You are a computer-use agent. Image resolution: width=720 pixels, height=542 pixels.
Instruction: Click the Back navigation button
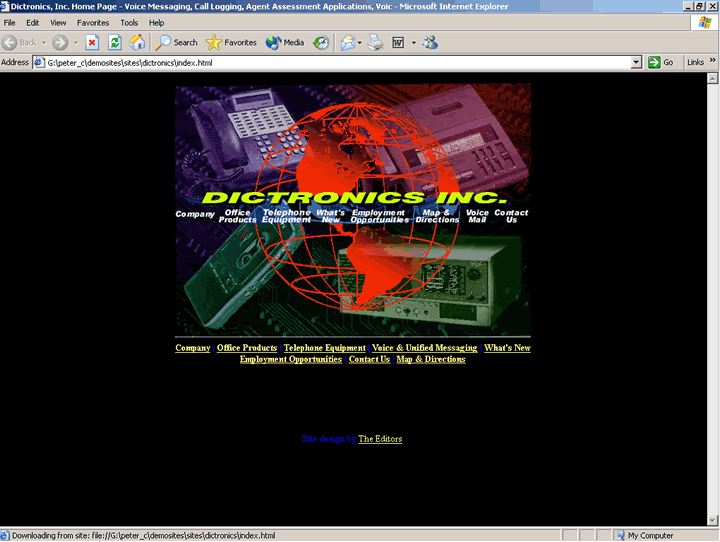(x=19, y=43)
